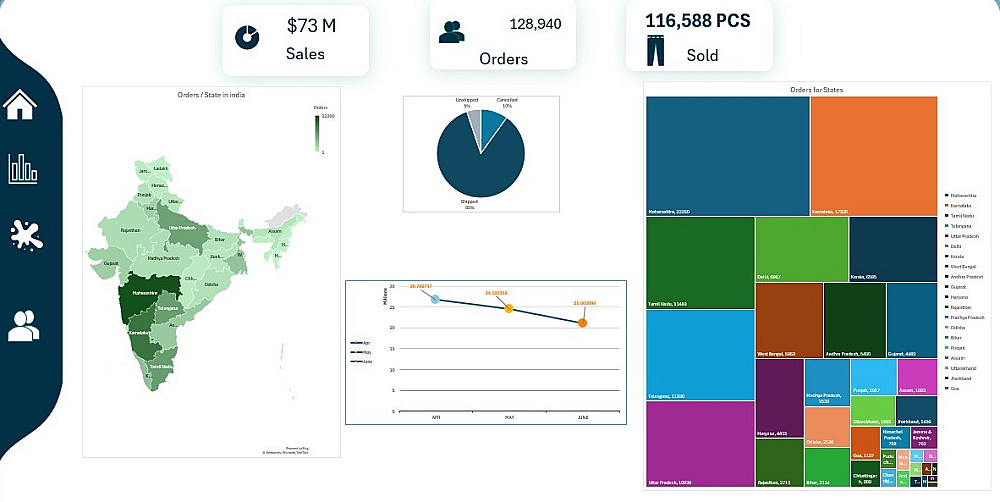Viewport: 1000px width, 502px height.
Task: Select the paint splash sidebar icon
Action: [26, 235]
